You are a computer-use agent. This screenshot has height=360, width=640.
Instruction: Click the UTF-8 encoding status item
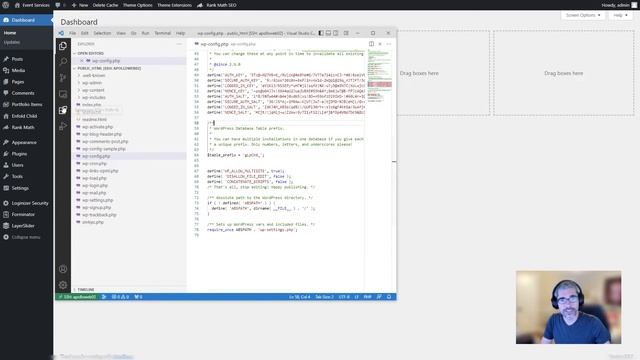coord(344,297)
